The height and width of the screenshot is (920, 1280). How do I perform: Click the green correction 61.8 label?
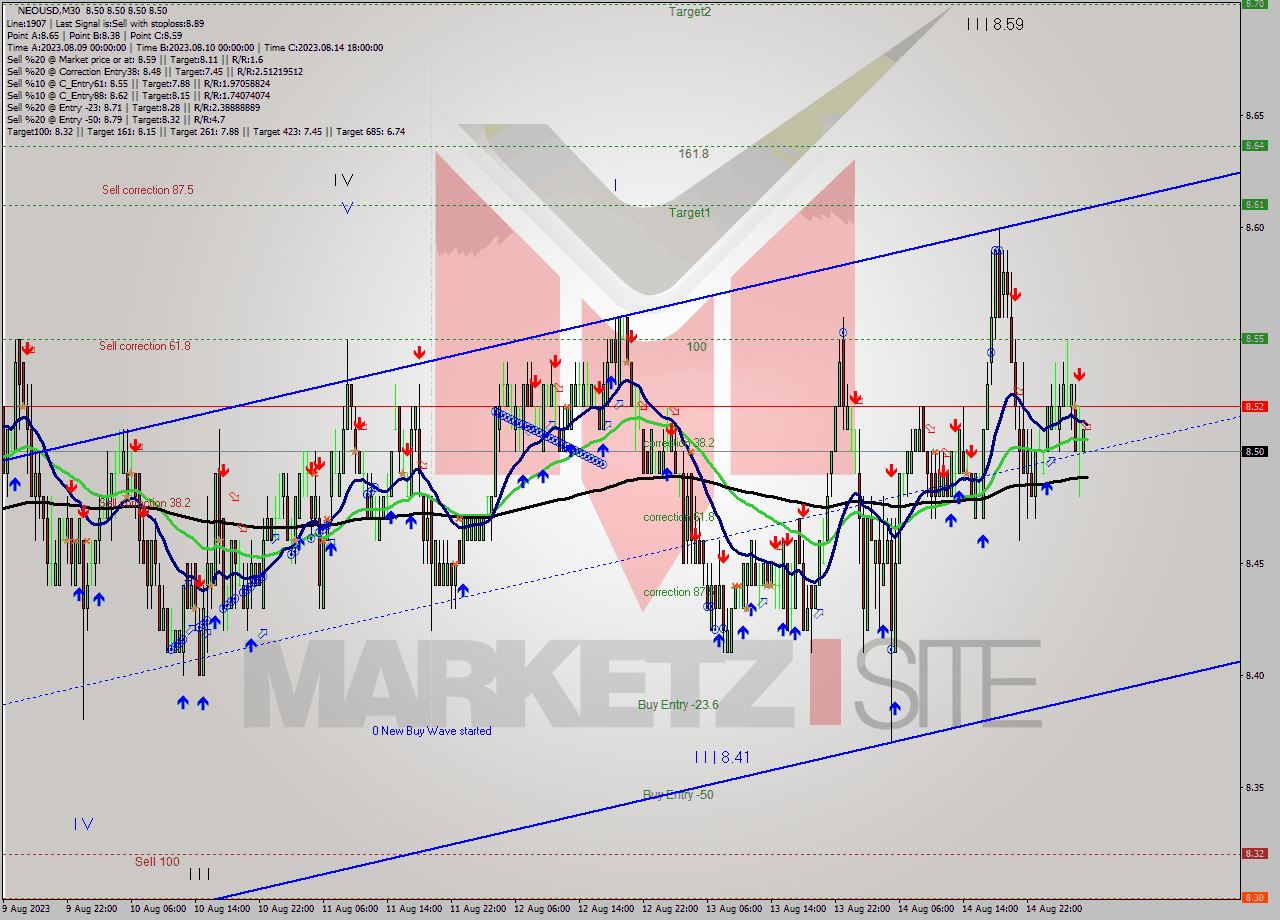(x=679, y=518)
